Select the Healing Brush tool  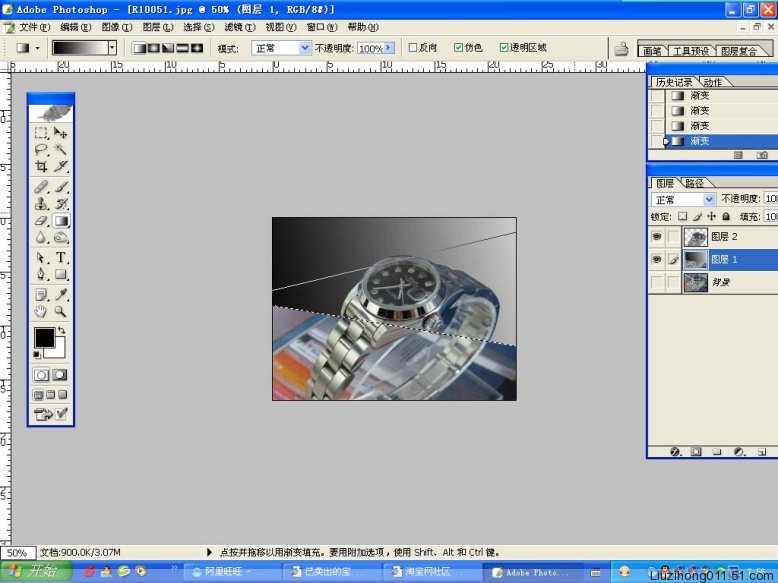[41, 187]
